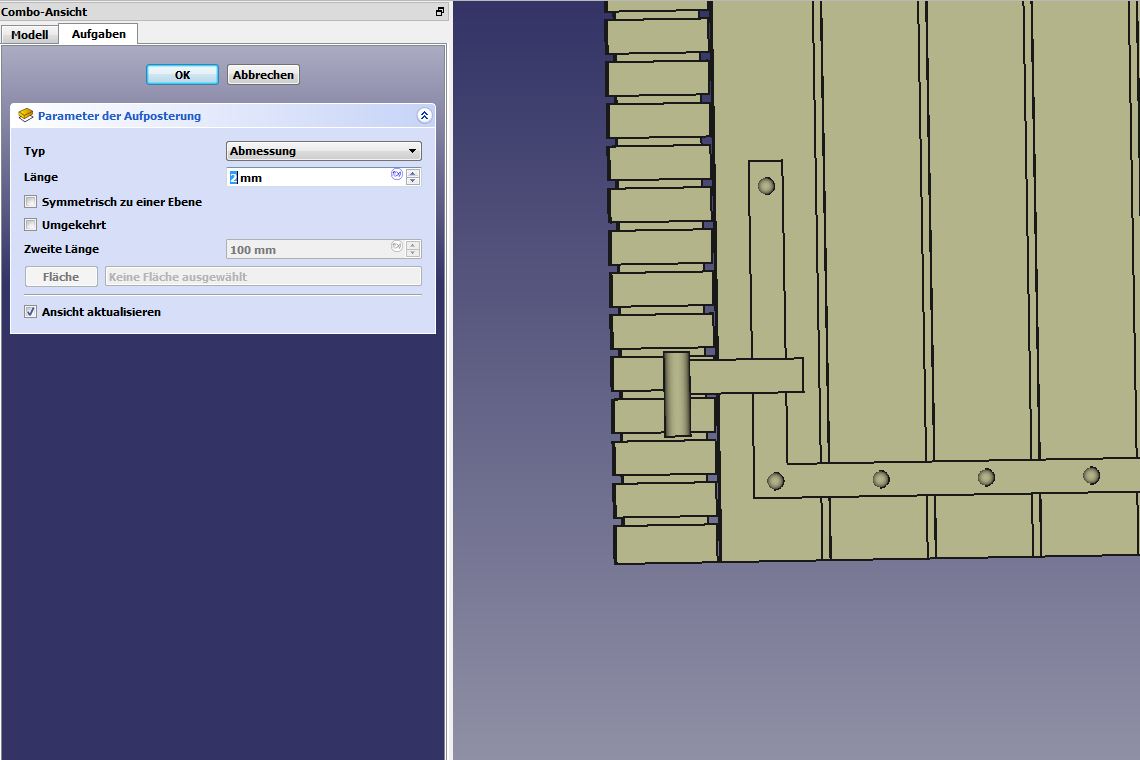Viewport: 1140px width, 760px height.
Task: Click the Keine Fläche ausgewählt field
Action: [x=263, y=277]
